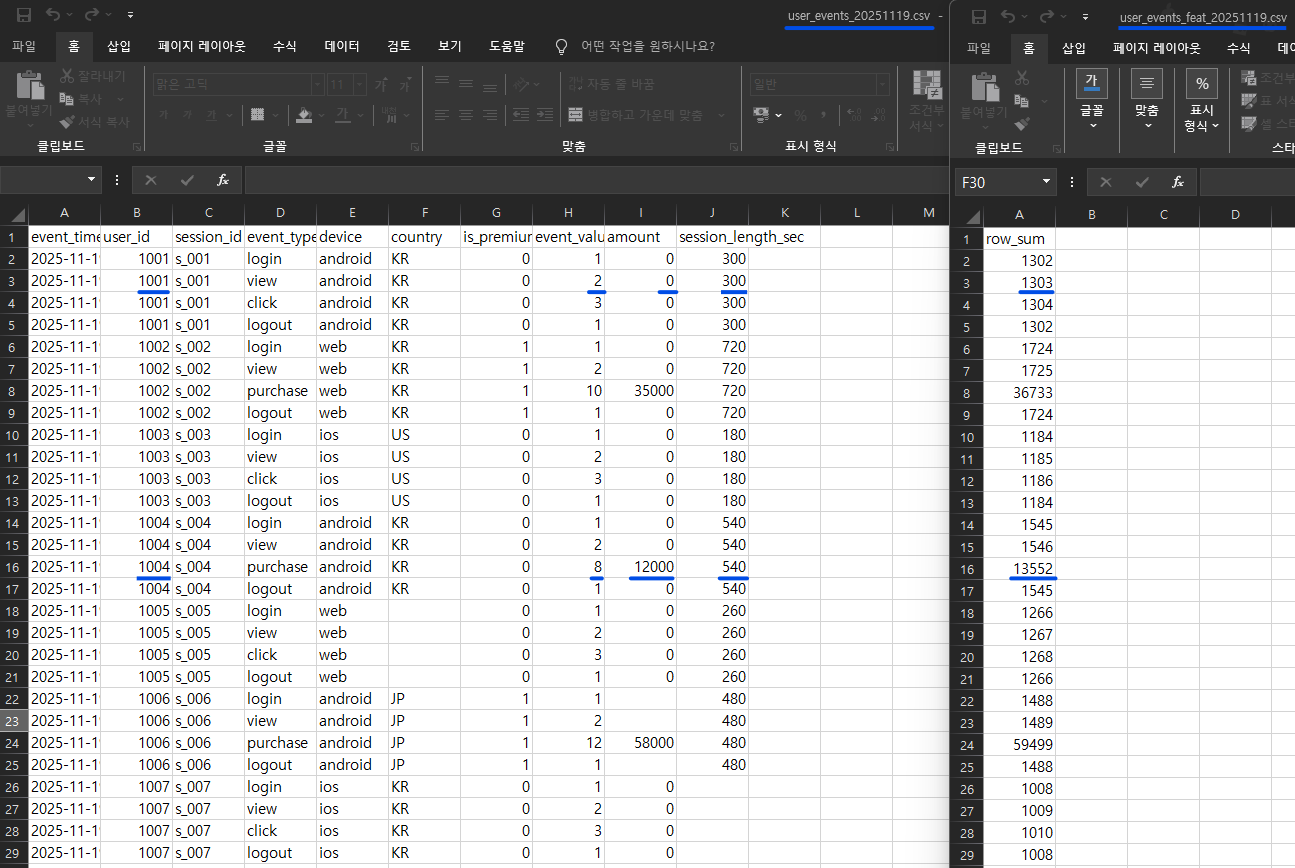
Task: Click the Comma style icon
Action: [x=823, y=114]
